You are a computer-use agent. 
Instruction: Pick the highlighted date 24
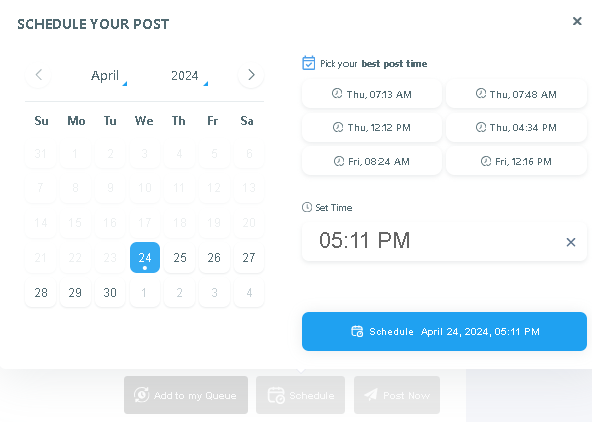pyautogui.click(x=145, y=257)
